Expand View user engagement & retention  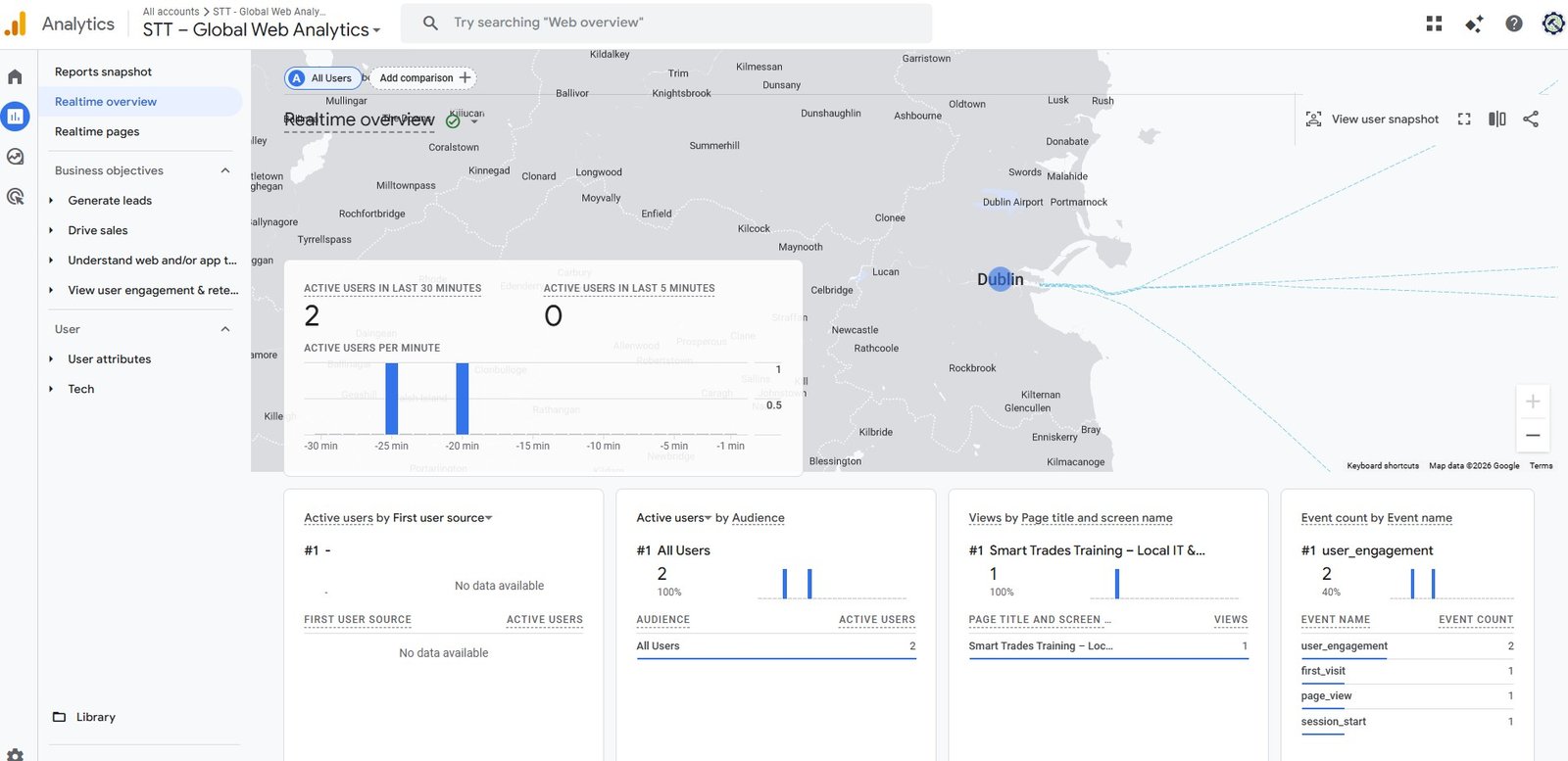(x=51, y=290)
